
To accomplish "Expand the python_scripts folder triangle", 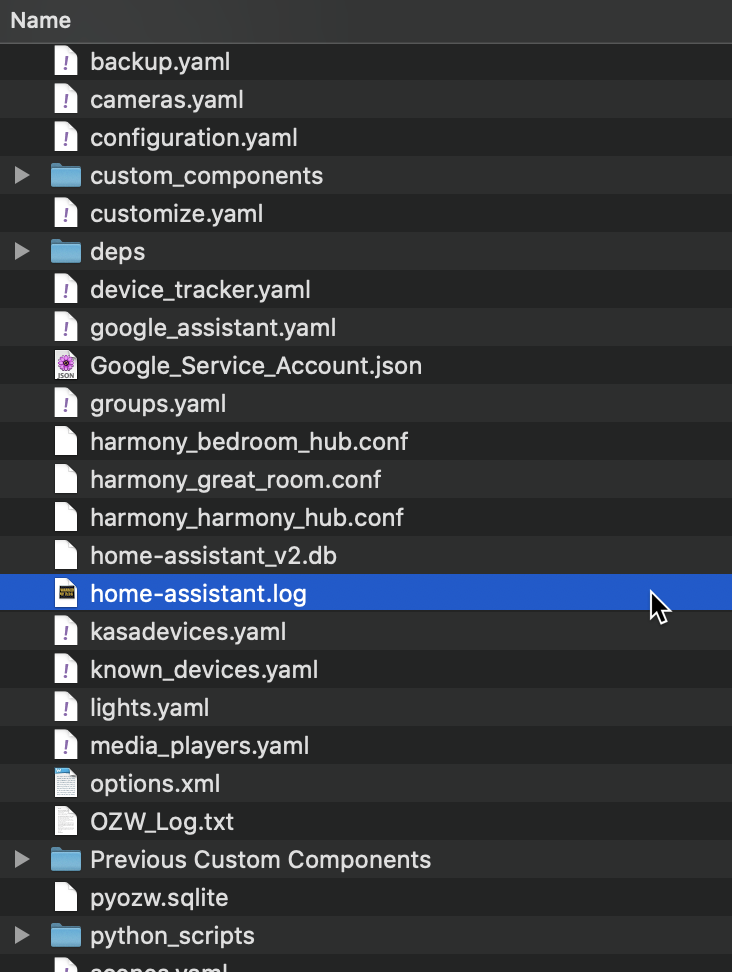I will click(x=22, y=936).
